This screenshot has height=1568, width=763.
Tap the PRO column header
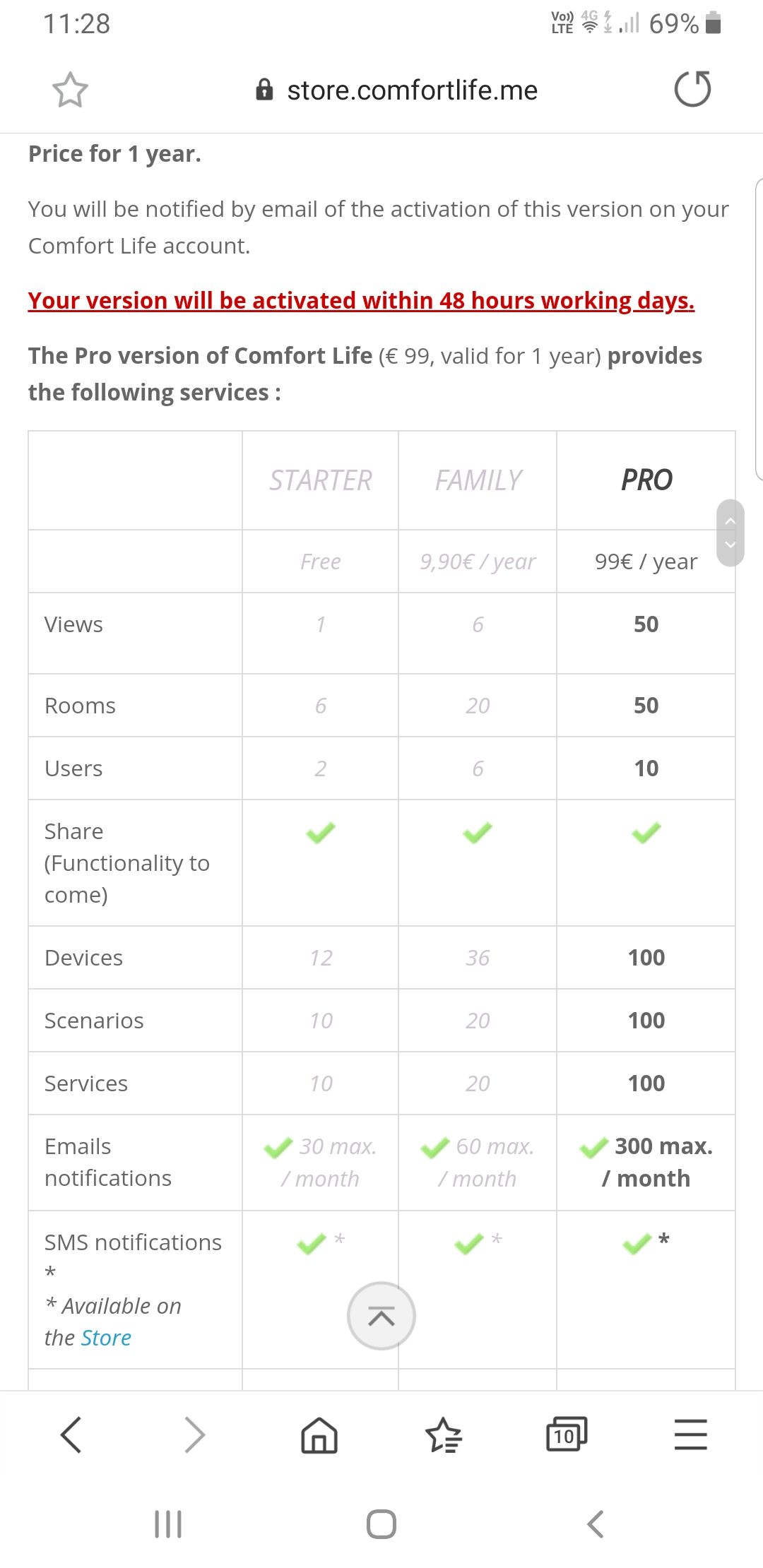(646, 480)
